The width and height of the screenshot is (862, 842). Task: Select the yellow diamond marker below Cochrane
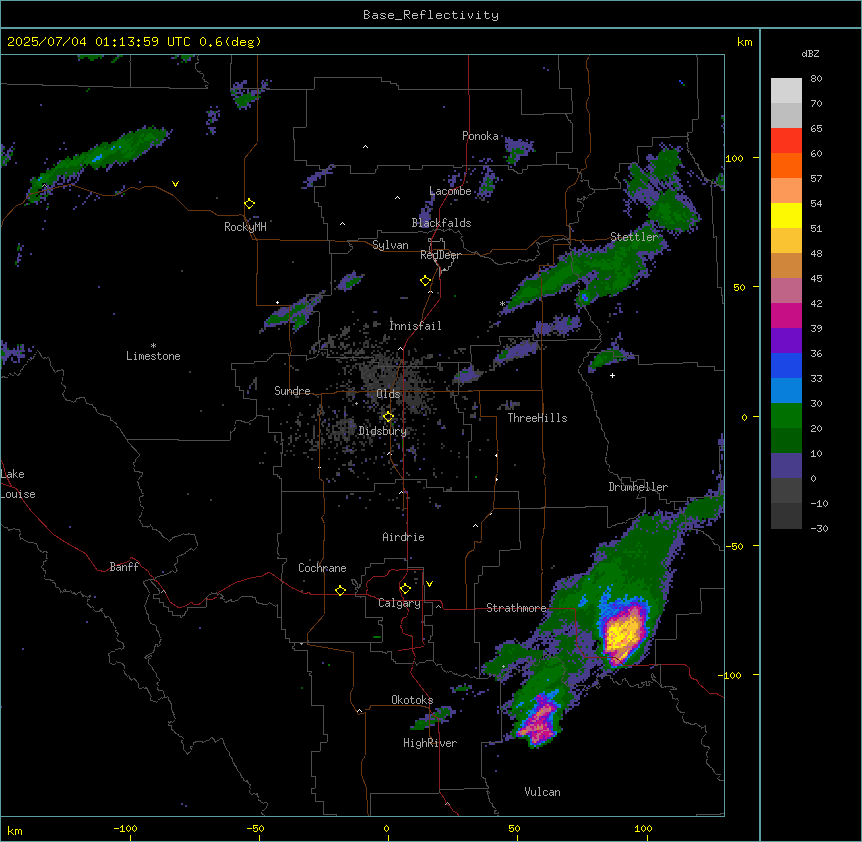(x=340, y=590)
